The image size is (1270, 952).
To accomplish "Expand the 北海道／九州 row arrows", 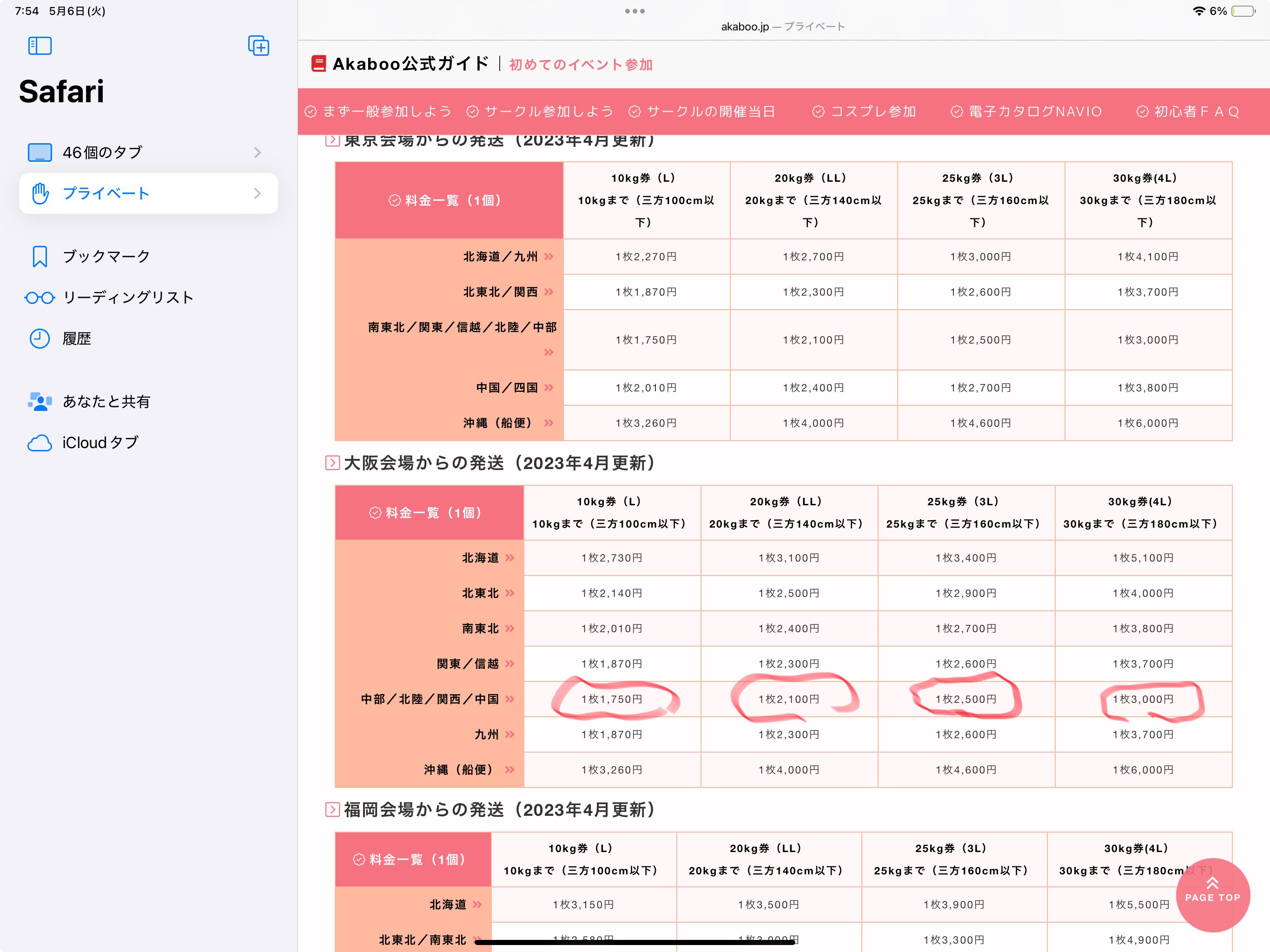I will pyautogui.click(x=549, y=257).
